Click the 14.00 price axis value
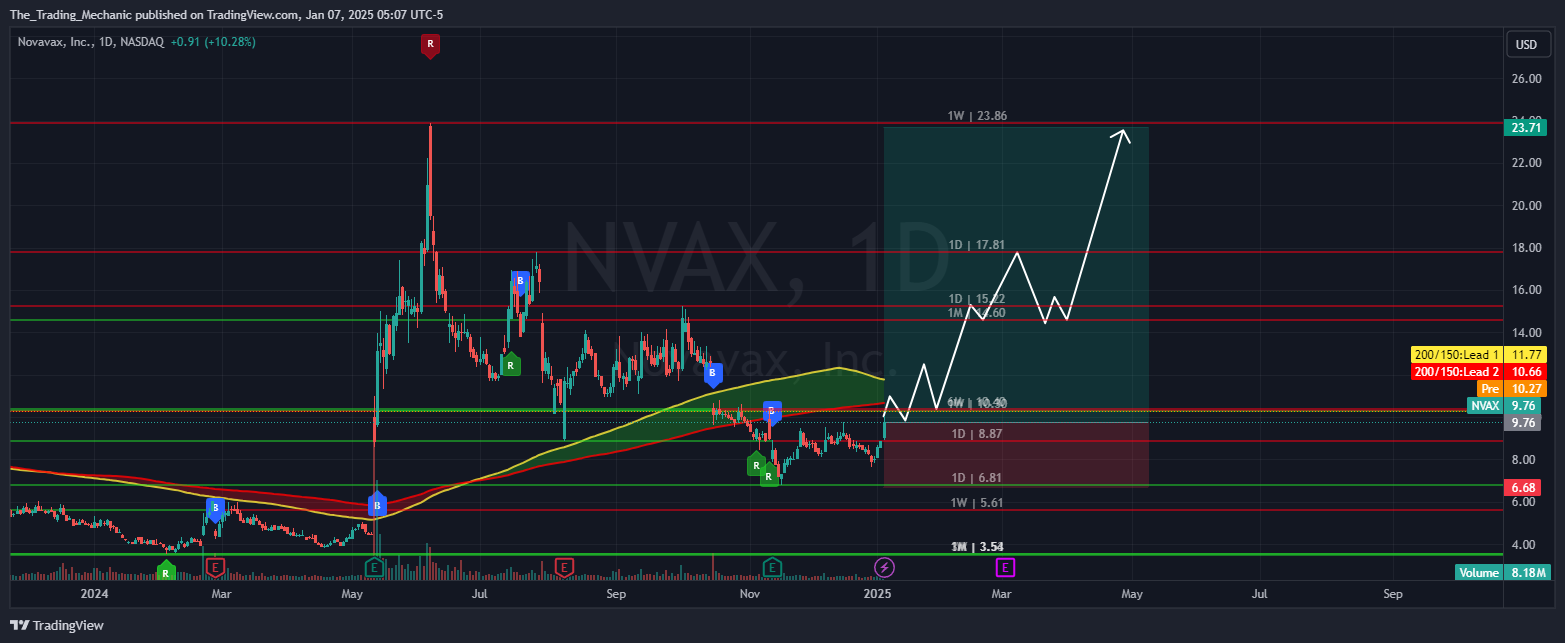The width and height of the screenshot is (1565, 643). tap(1525, 333)
